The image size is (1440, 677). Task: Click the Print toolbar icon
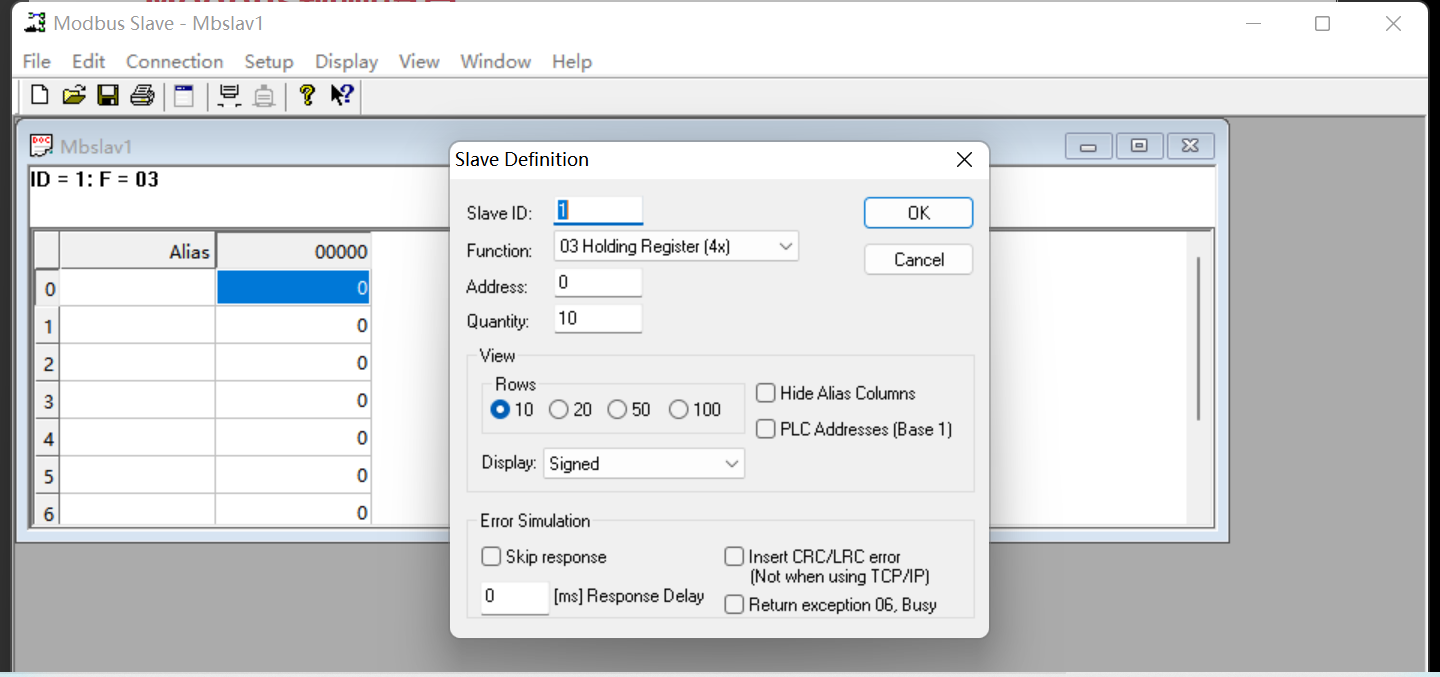click(x=142, y=95)
